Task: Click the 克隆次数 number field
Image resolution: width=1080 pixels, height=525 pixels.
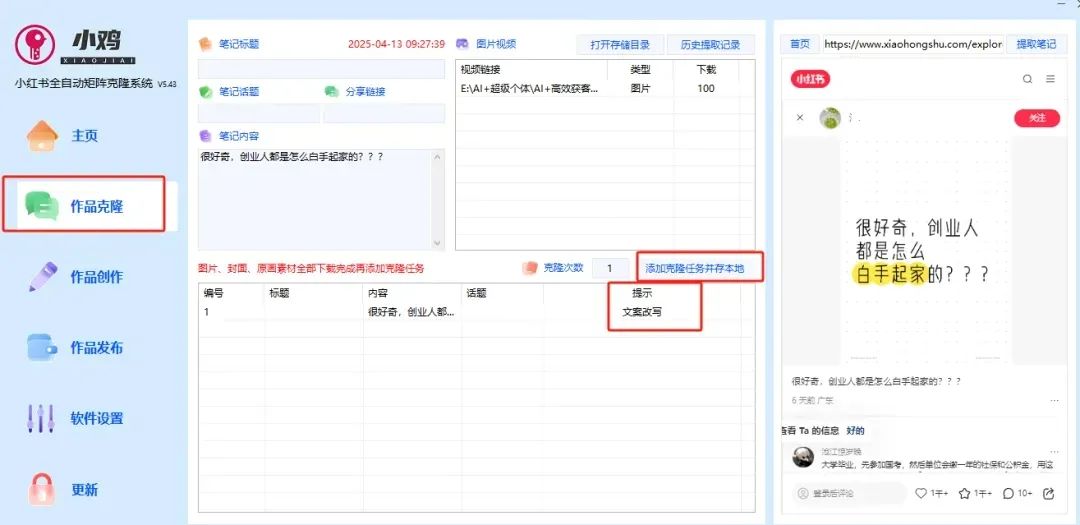Action: point(610,268)
